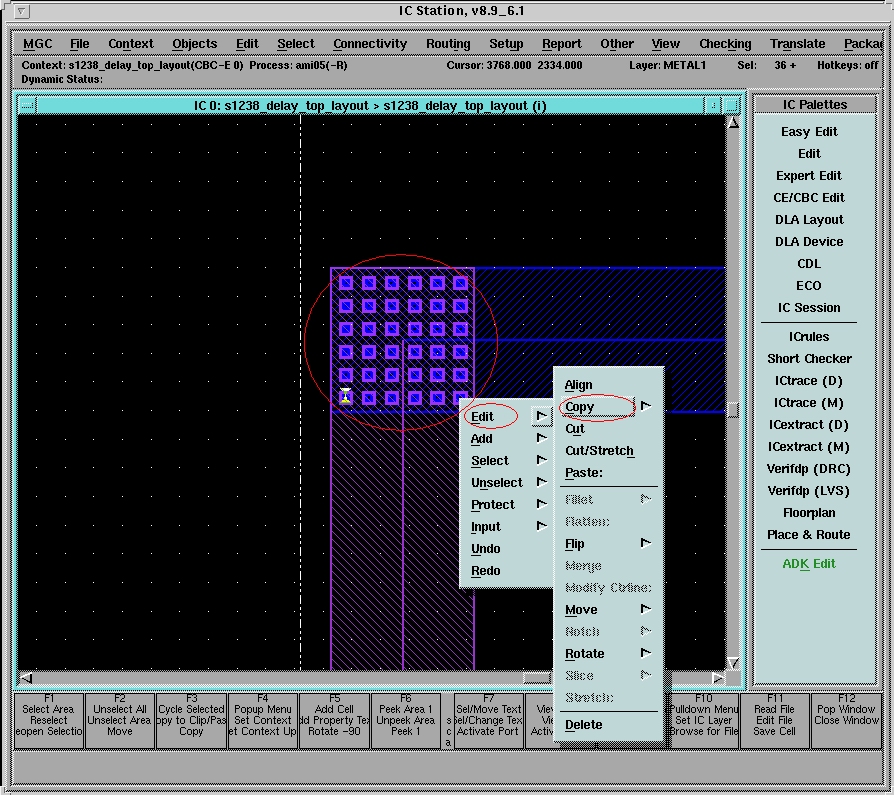Screen dimensions: 894x795
Task: Open the Connectivity menu
Action: [x=370, y=44]
